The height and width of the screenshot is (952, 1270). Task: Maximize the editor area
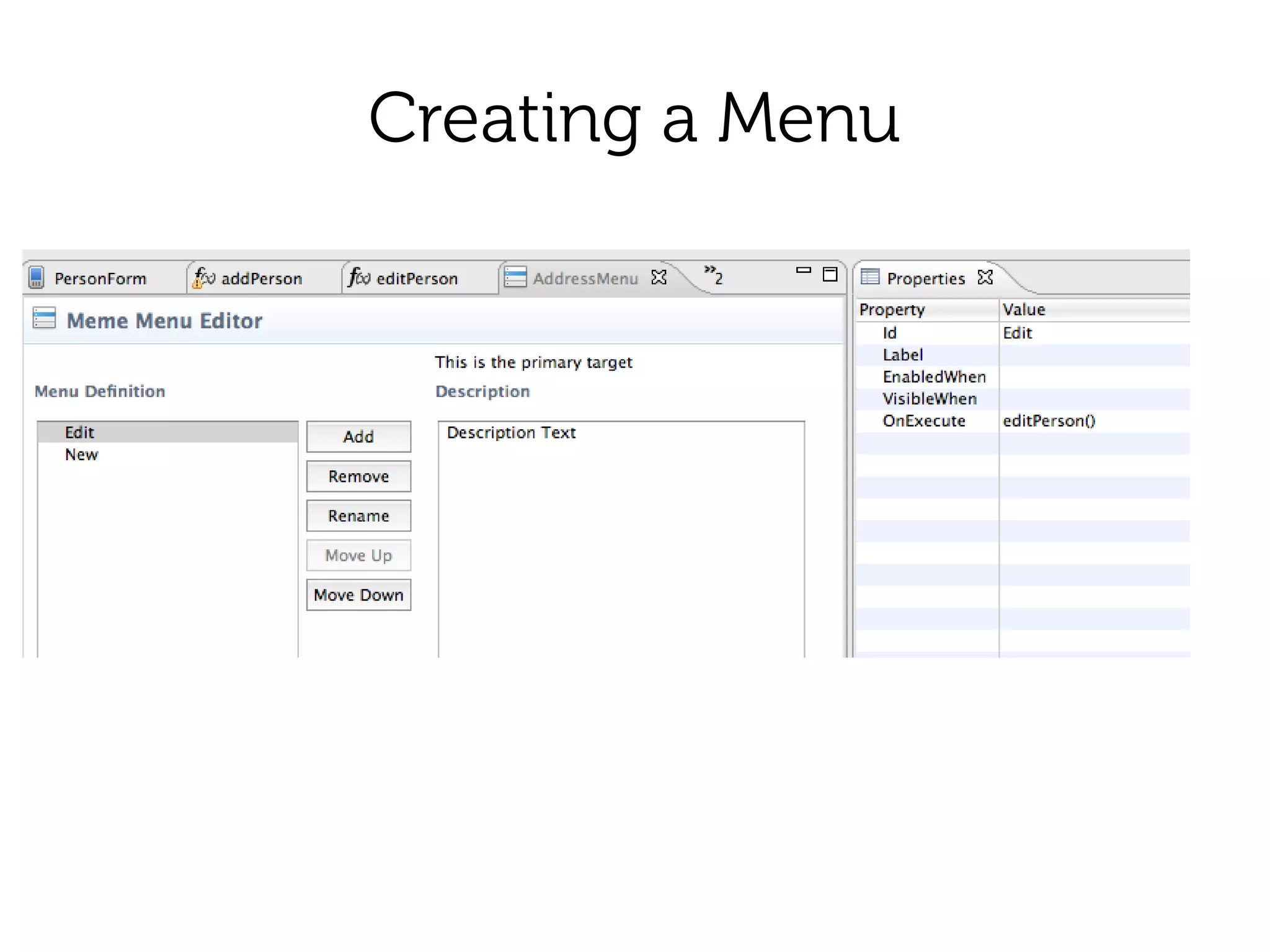coord(830,274)
